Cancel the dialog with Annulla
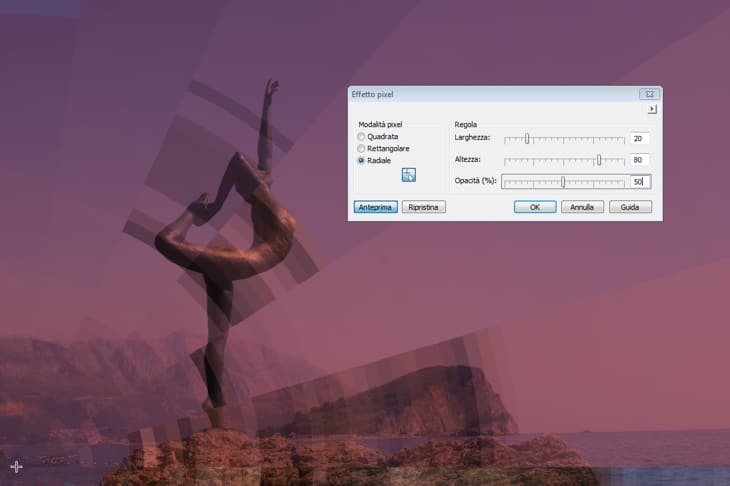The width and height of the screenshot is (730, 486). click(582, 207)
